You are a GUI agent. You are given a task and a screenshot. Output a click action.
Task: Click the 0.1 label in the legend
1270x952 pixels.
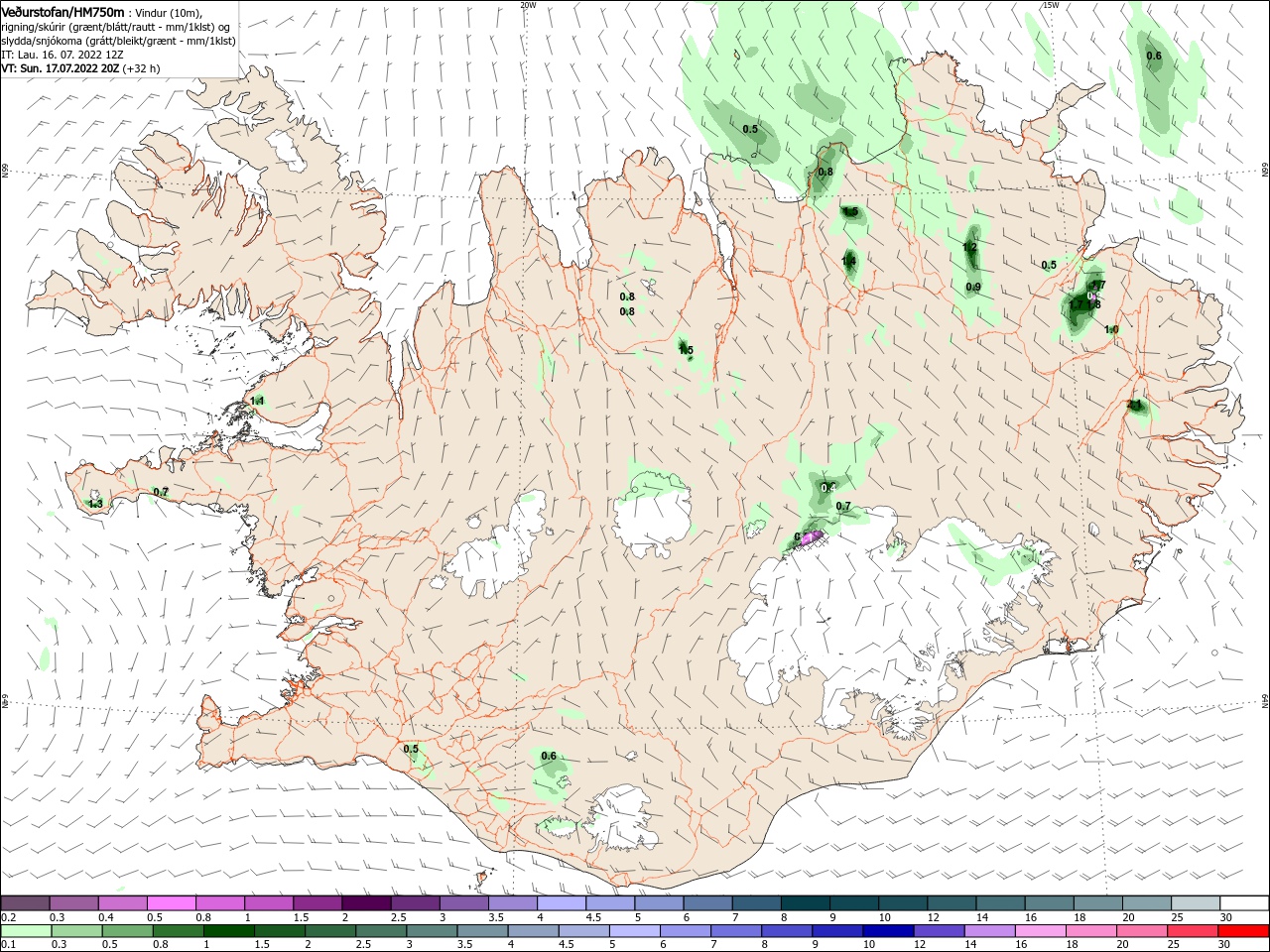[x=8, y=944]
